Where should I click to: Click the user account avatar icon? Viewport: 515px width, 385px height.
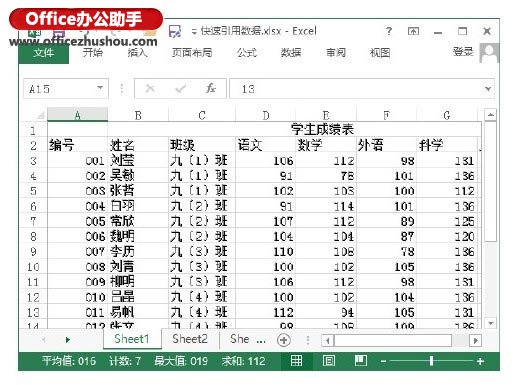tap(489, 53)
